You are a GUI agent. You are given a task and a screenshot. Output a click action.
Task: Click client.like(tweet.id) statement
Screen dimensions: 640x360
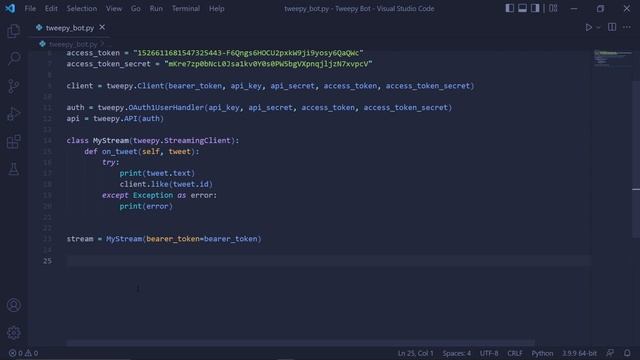pyautogui.click(x=166, y=184)
